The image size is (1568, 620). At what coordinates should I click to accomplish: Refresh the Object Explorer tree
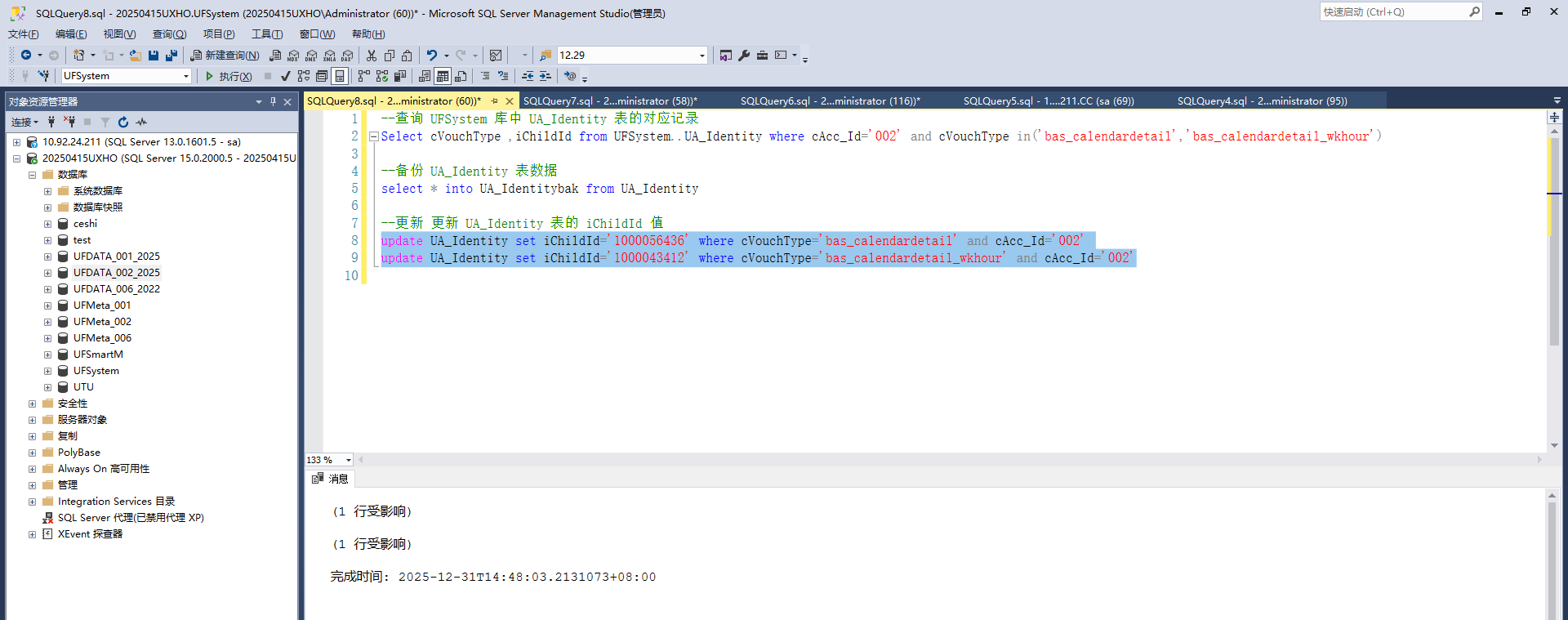(123, 122)
